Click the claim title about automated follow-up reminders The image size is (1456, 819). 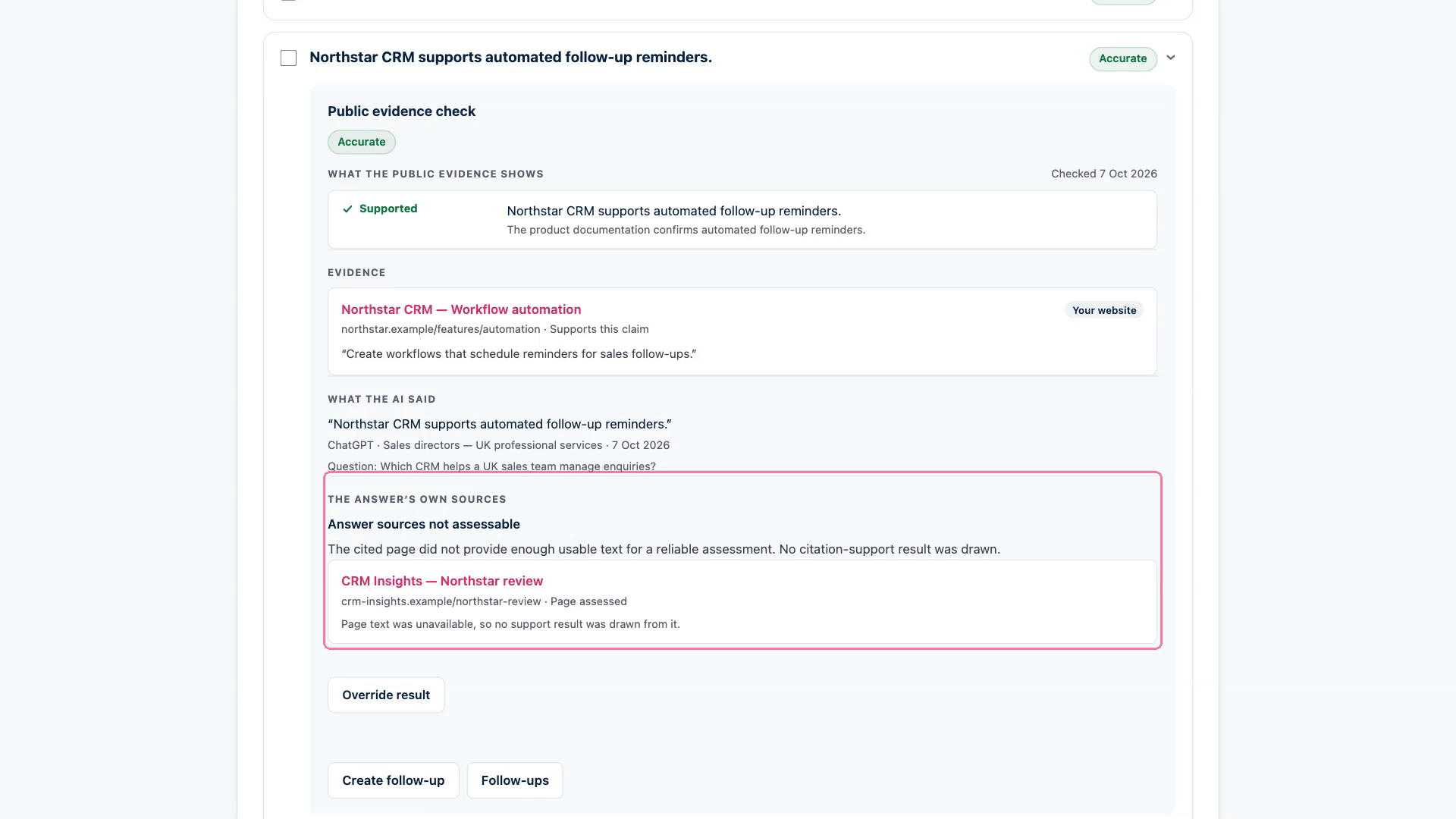click(x=510, y=58)
